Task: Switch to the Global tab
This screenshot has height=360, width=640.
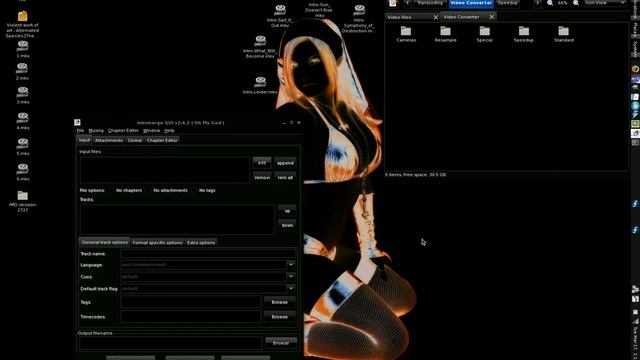Action: [135, 140]
